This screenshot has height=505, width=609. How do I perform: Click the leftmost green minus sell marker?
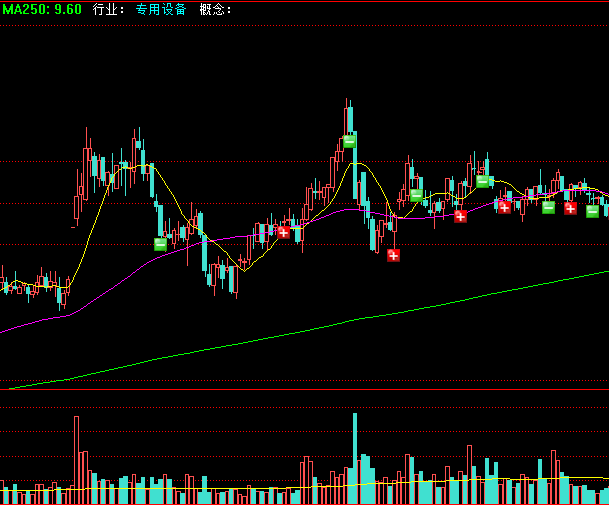click(160, 243)
